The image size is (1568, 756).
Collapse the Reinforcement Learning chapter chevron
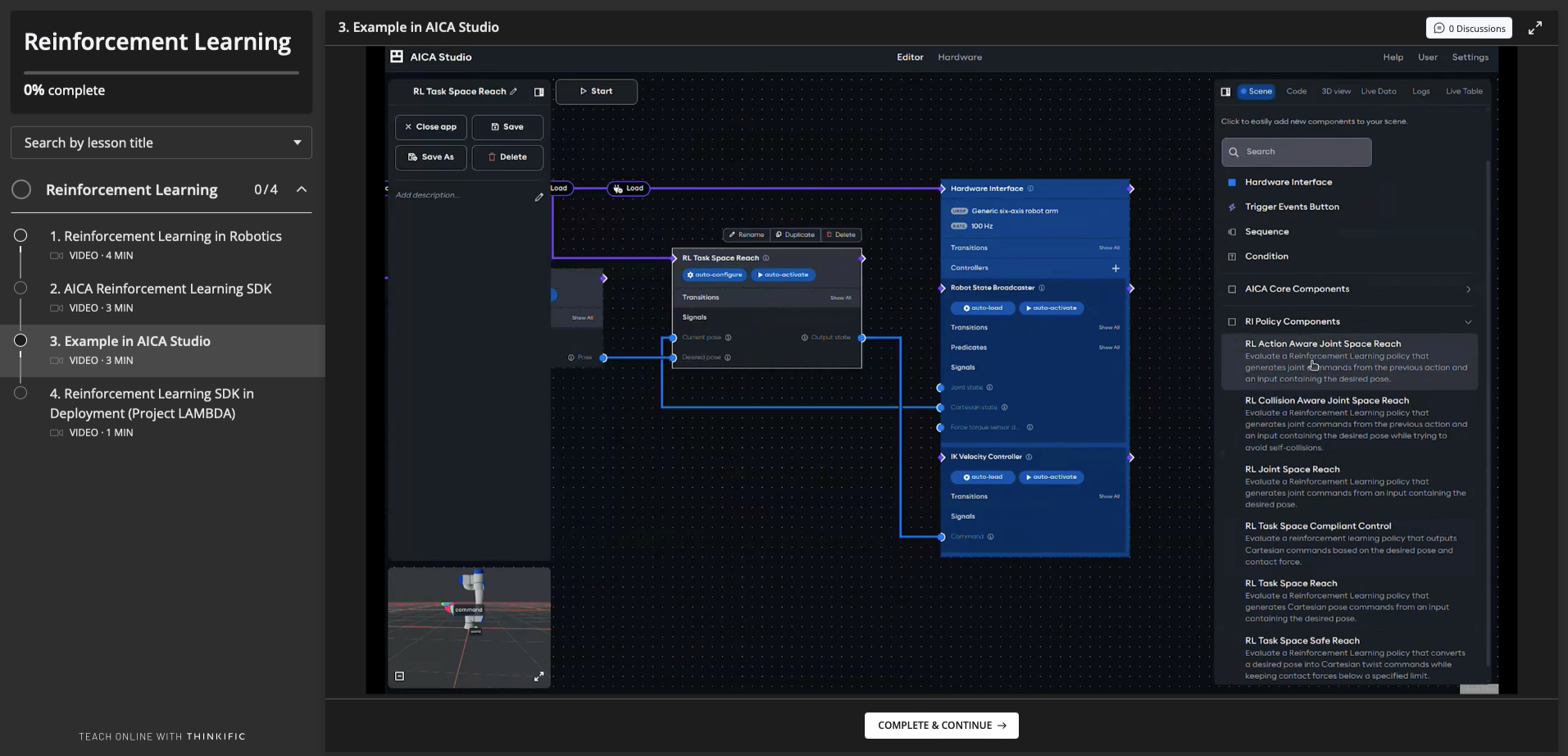[302, 189]
